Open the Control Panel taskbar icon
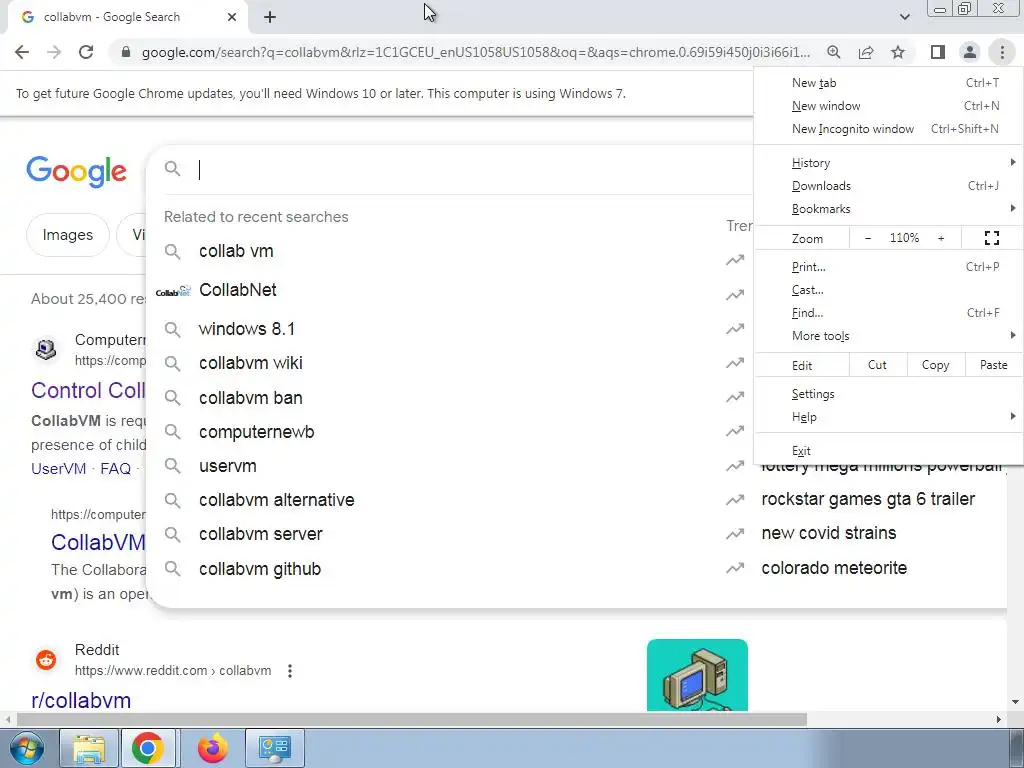Image resolution: width=1024 pixels, height=768 pixels. 274,748
